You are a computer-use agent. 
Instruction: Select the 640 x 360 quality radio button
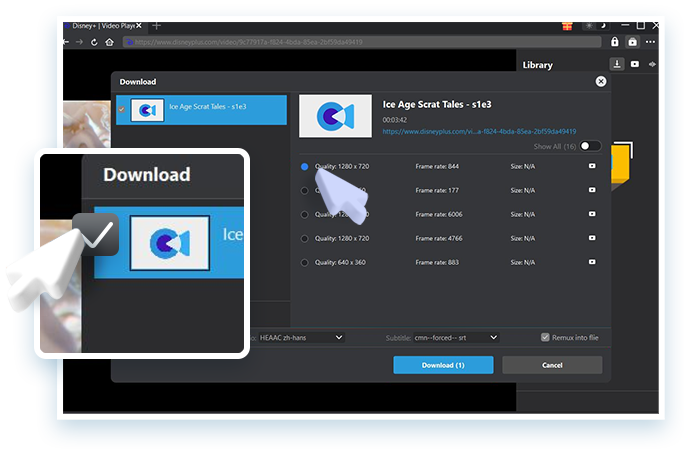[304, 263]
